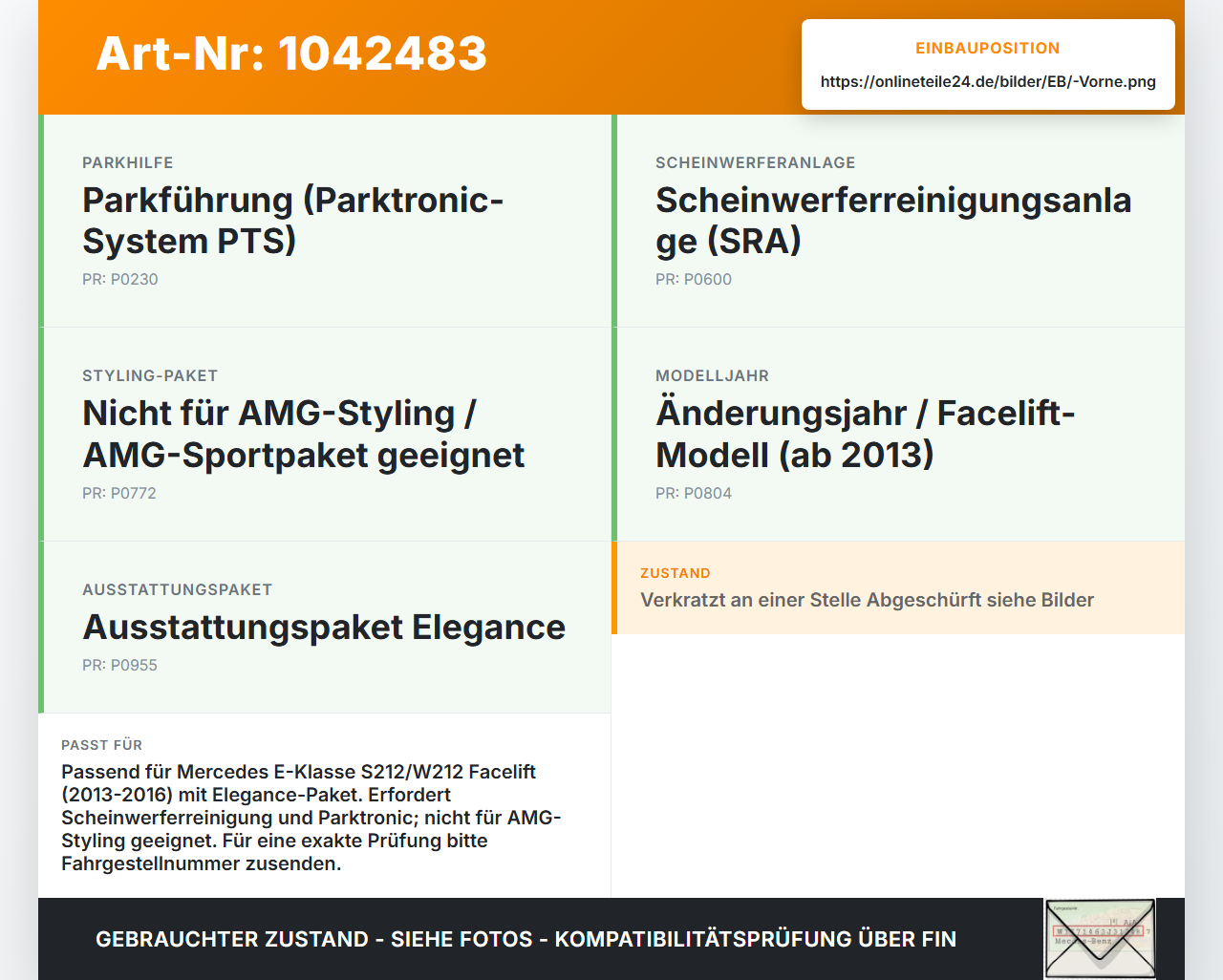Click the PASST FÜR label
Image resolution: width=1223 pixels, height=980 pixels.
pyautogui.click(x=102, y=746)
